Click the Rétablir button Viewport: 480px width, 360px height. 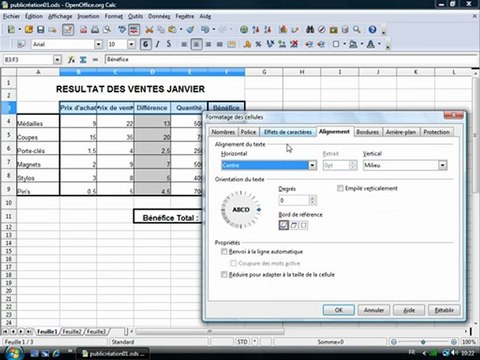pyautogui.click(x=444, y=310)
